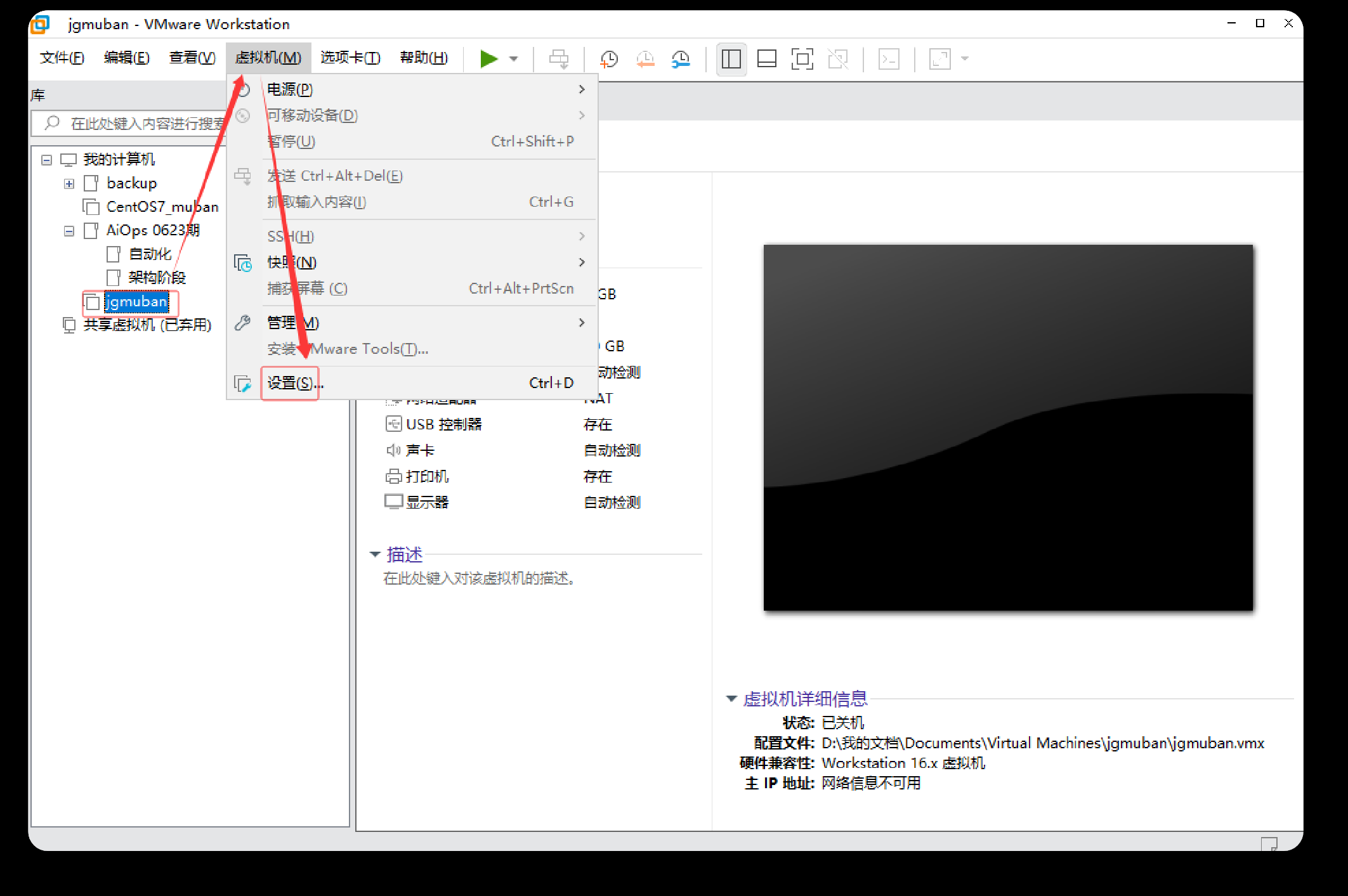This screenshot has width=1348, height=896.
Task: Click the wrench icon beside 管理(M)
Action: click(243, 323)
